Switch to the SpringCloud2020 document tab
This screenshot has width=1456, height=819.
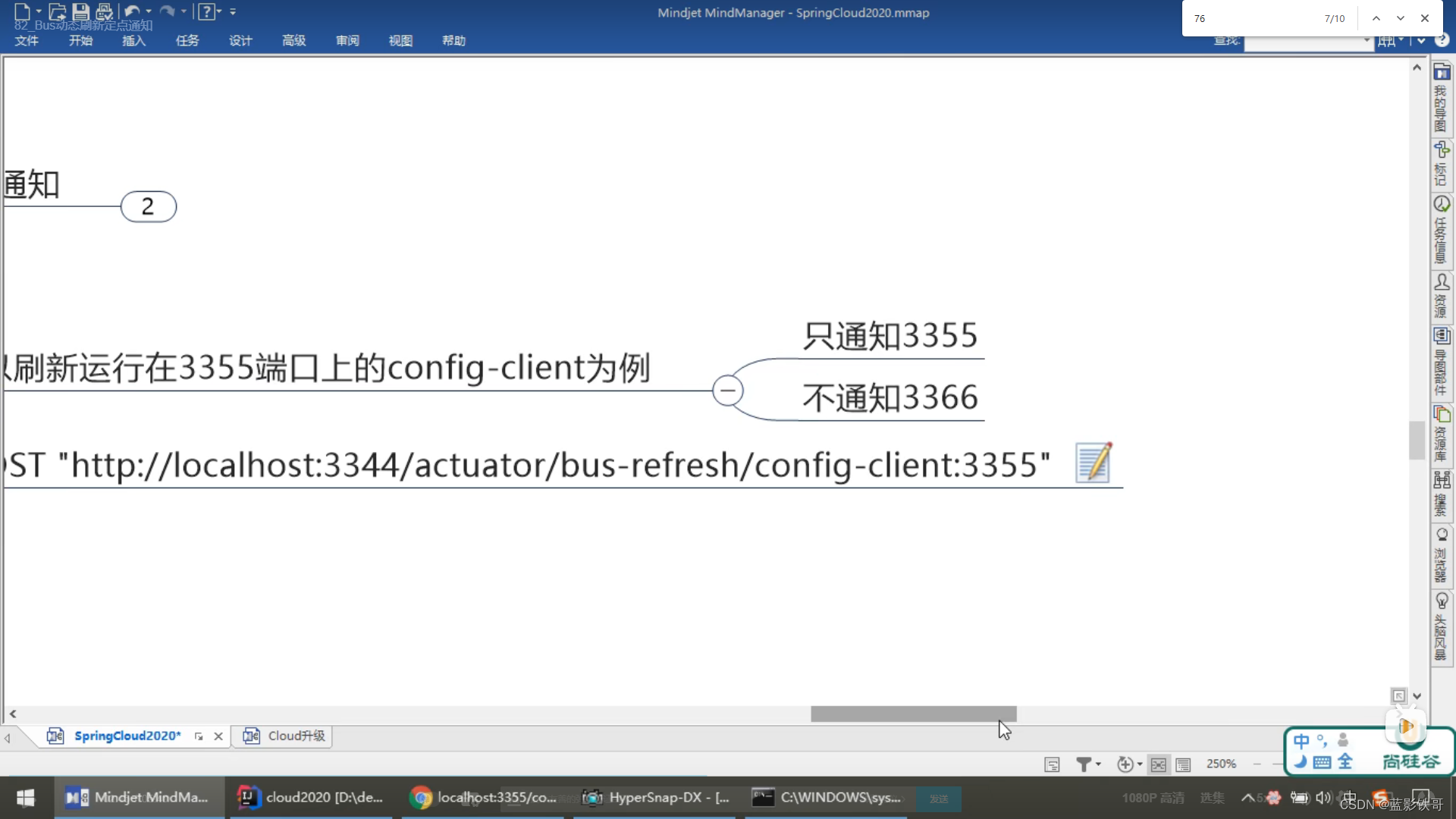(127, 736)
